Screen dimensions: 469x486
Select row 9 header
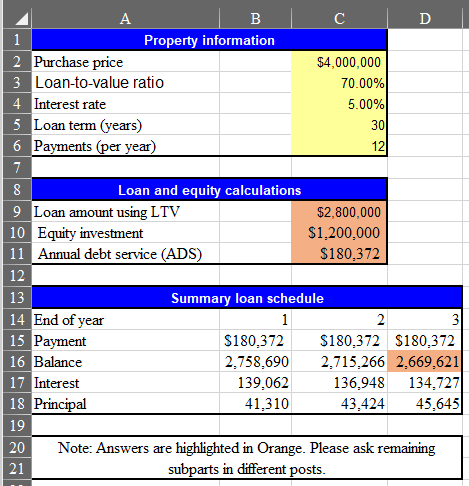(17, 212)
